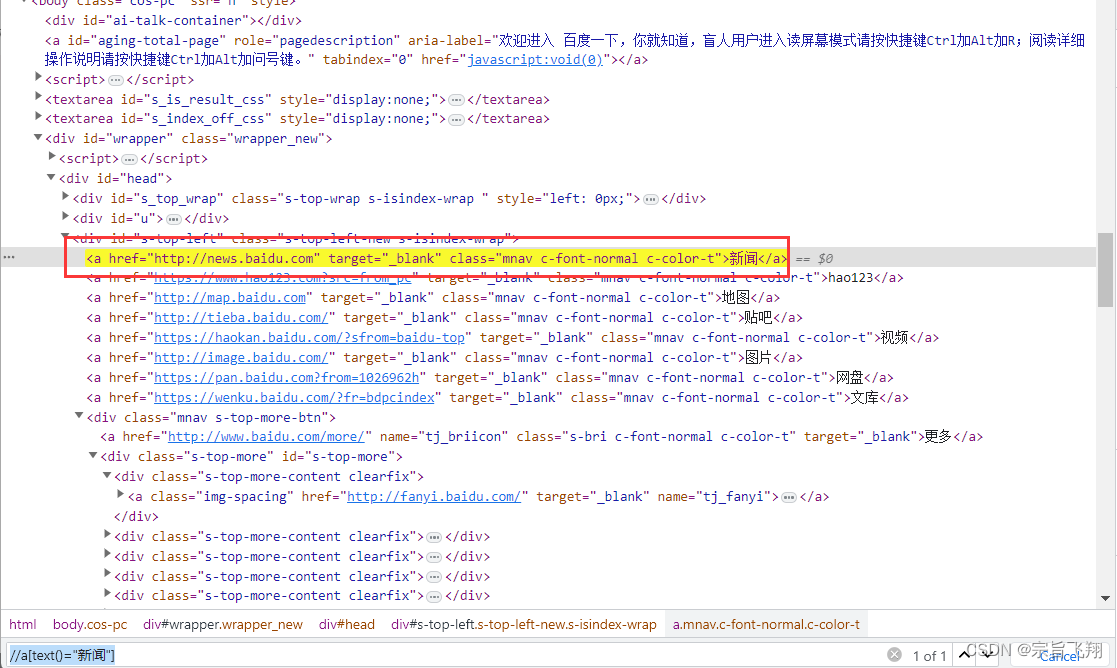1117x668 pixels.
Task: Expand the tj_fanyi img-spacing anchor node
Action: 120,495
